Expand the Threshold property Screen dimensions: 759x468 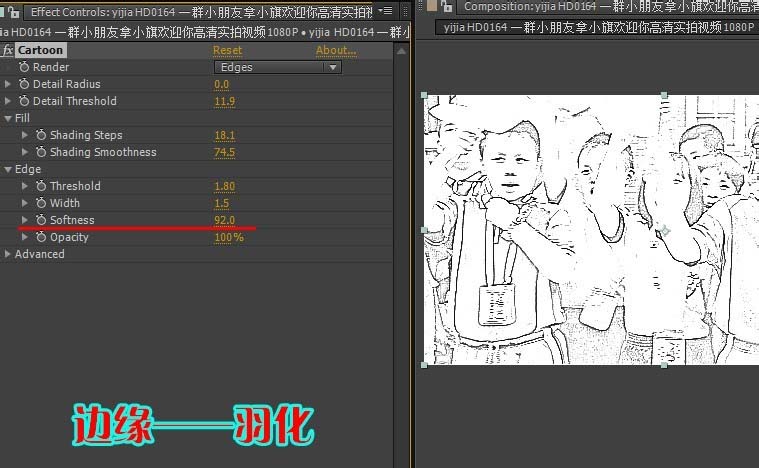click(25, 185)
